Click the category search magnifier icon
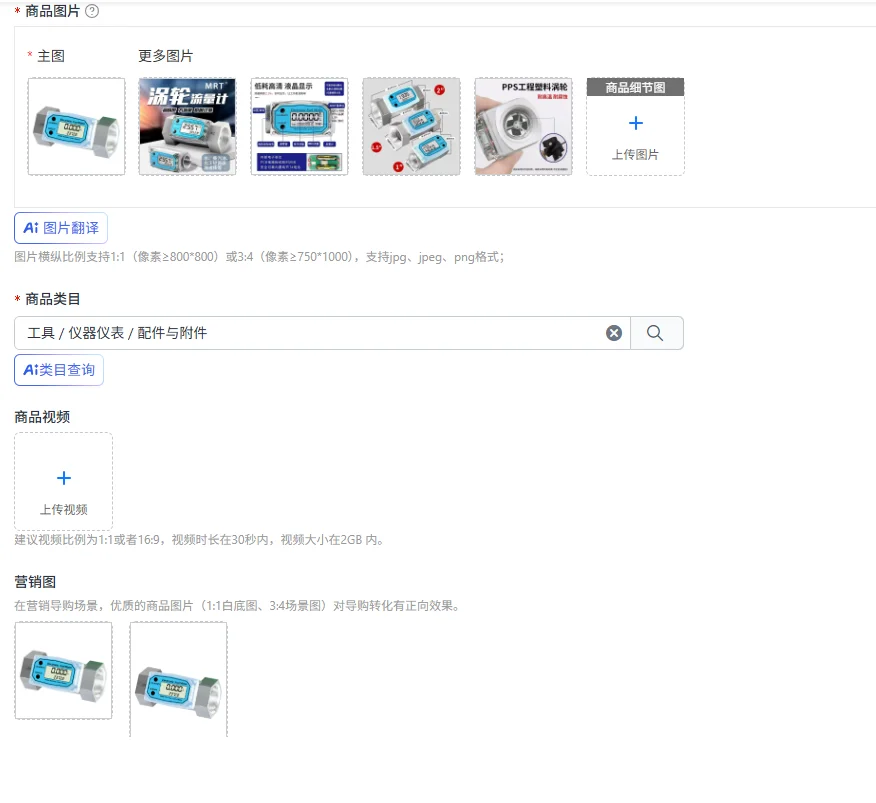876x803 pixels. coord(656,333)
